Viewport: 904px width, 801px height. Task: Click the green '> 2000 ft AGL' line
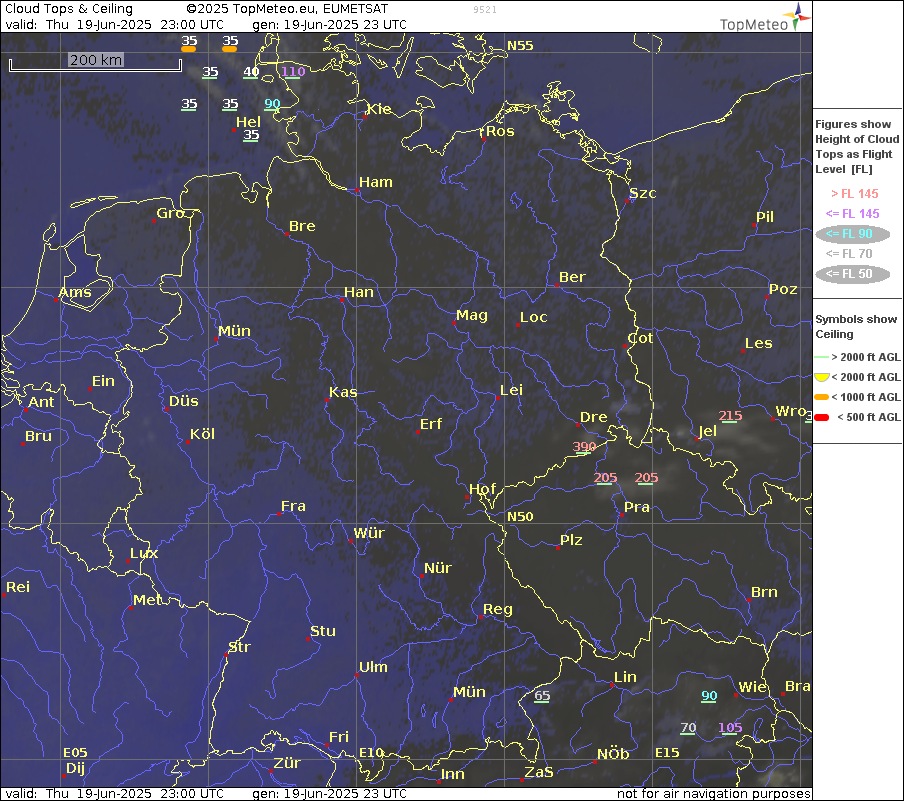click(x=821, y=358)
